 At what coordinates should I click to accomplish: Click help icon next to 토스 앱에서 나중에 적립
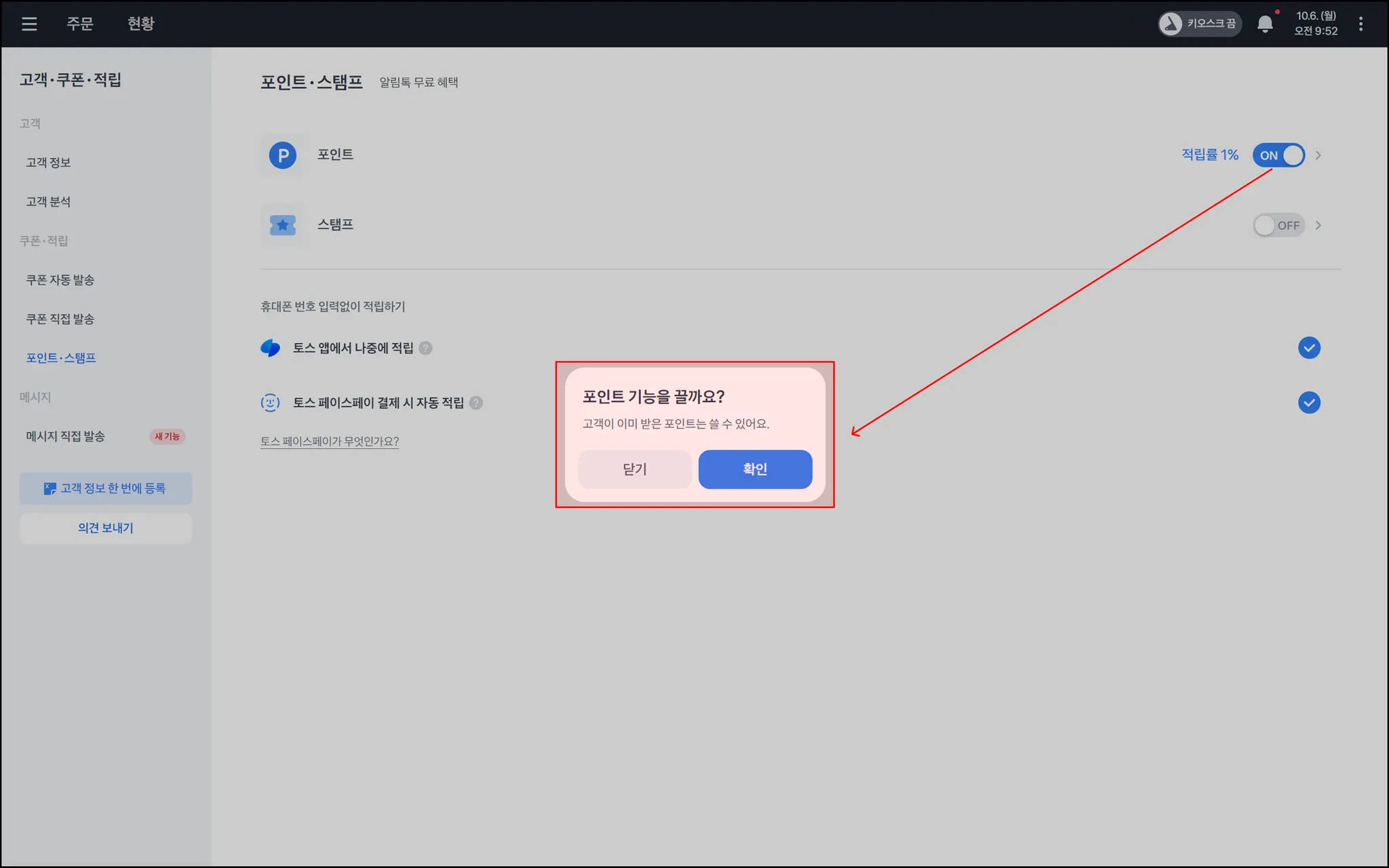pyautogui.click(x=425, y=348)
